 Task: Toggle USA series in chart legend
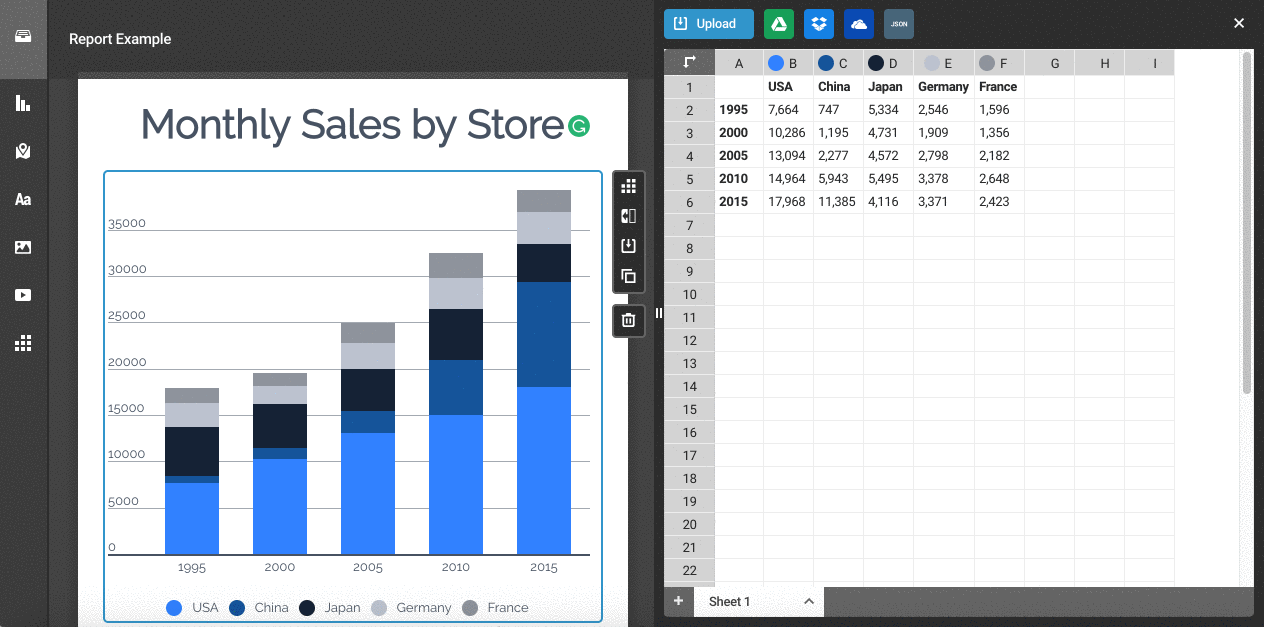[192, 607]
